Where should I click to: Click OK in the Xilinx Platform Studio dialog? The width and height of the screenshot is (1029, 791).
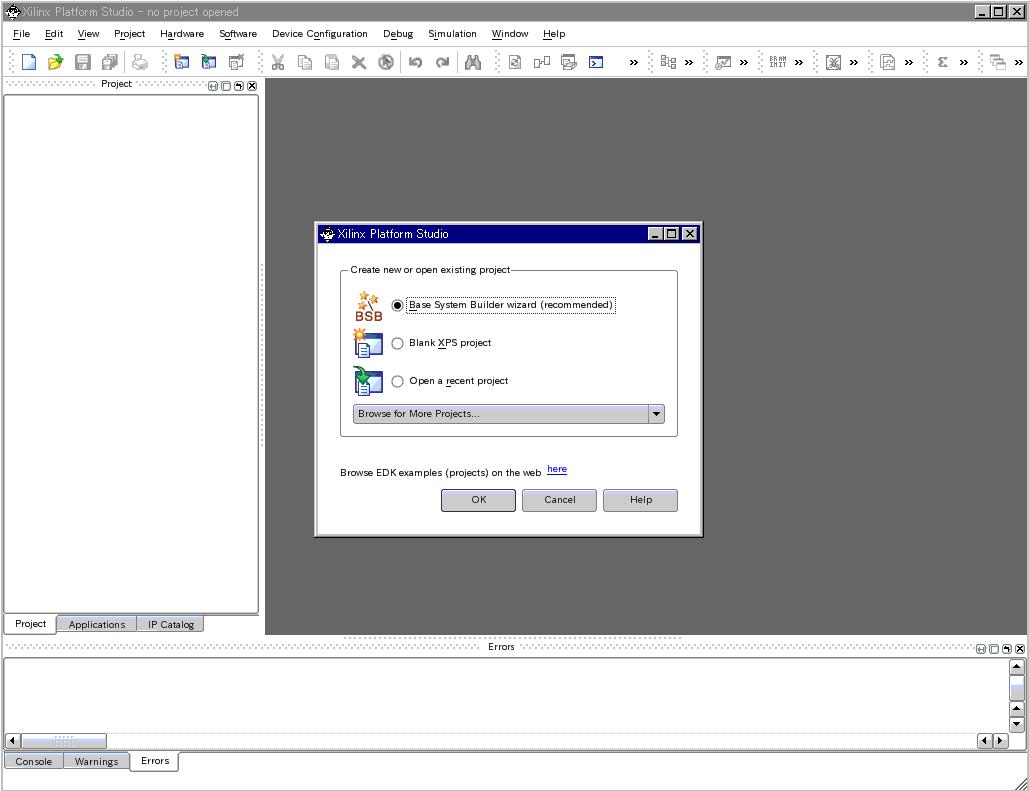(x=478, y=500)
